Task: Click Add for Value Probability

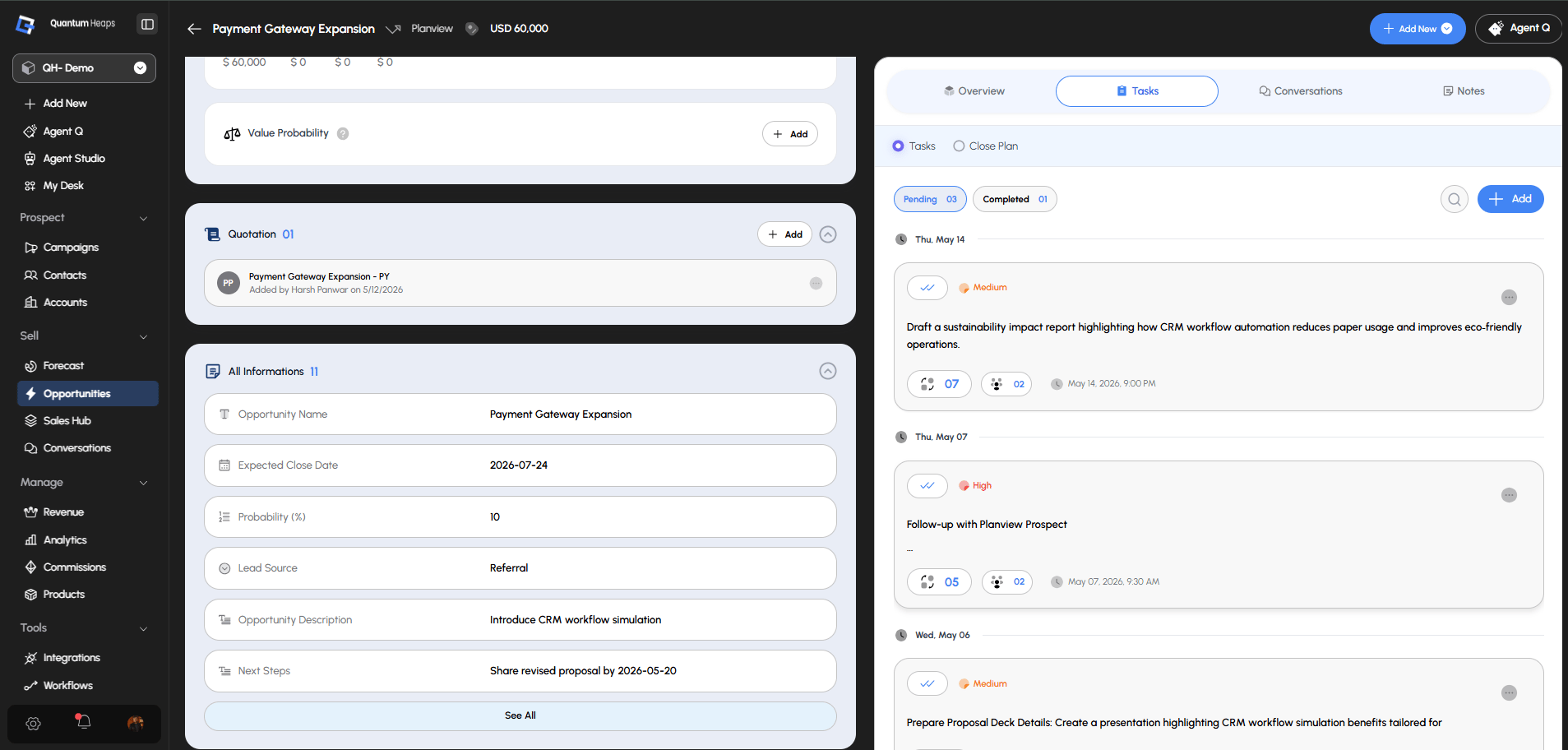Action: [790, 134]
